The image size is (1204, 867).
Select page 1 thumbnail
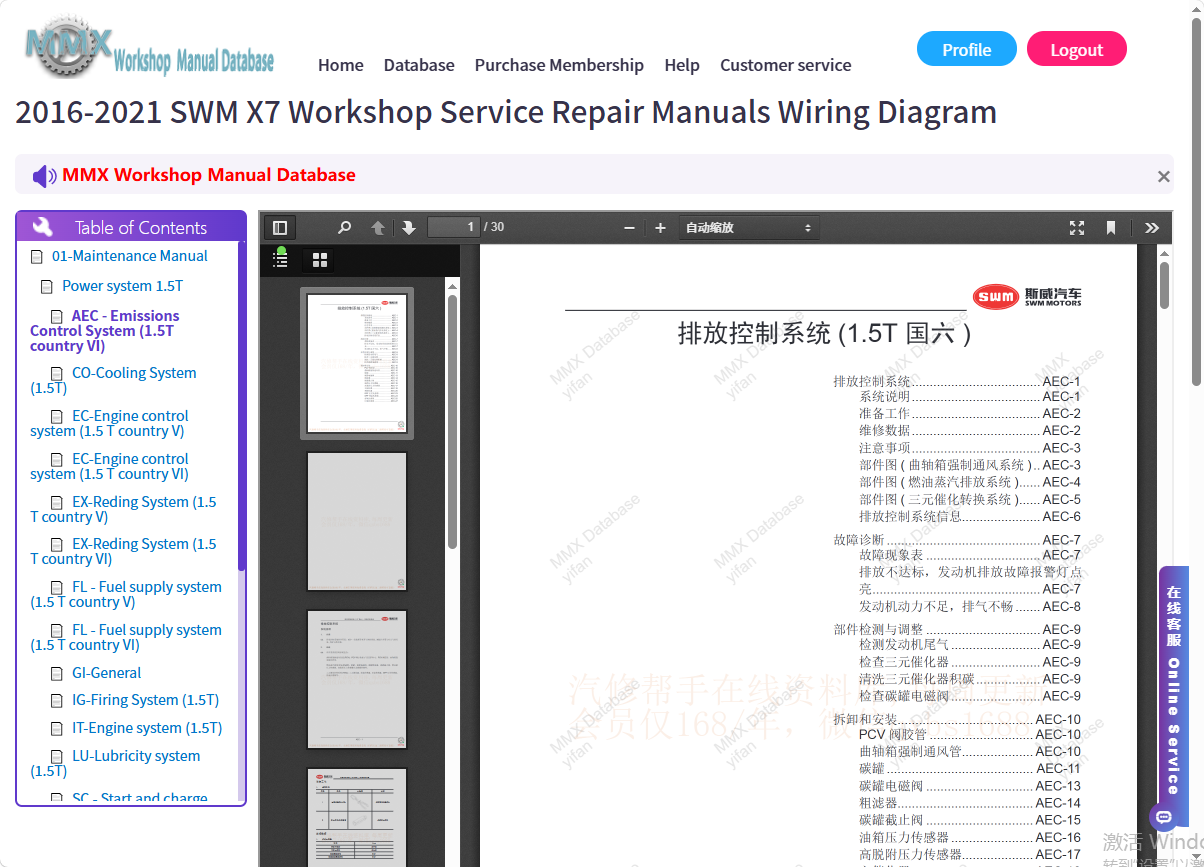click(x=357, y=363)
